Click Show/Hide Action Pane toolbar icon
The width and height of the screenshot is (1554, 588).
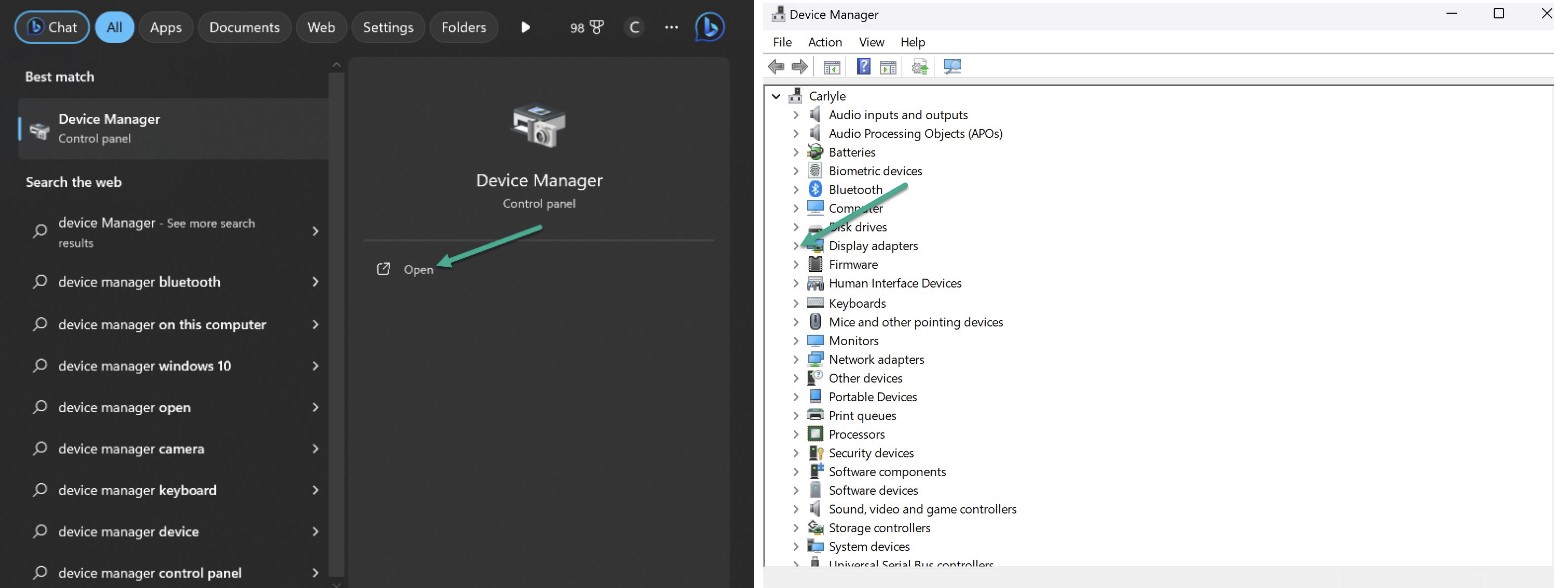888,67
